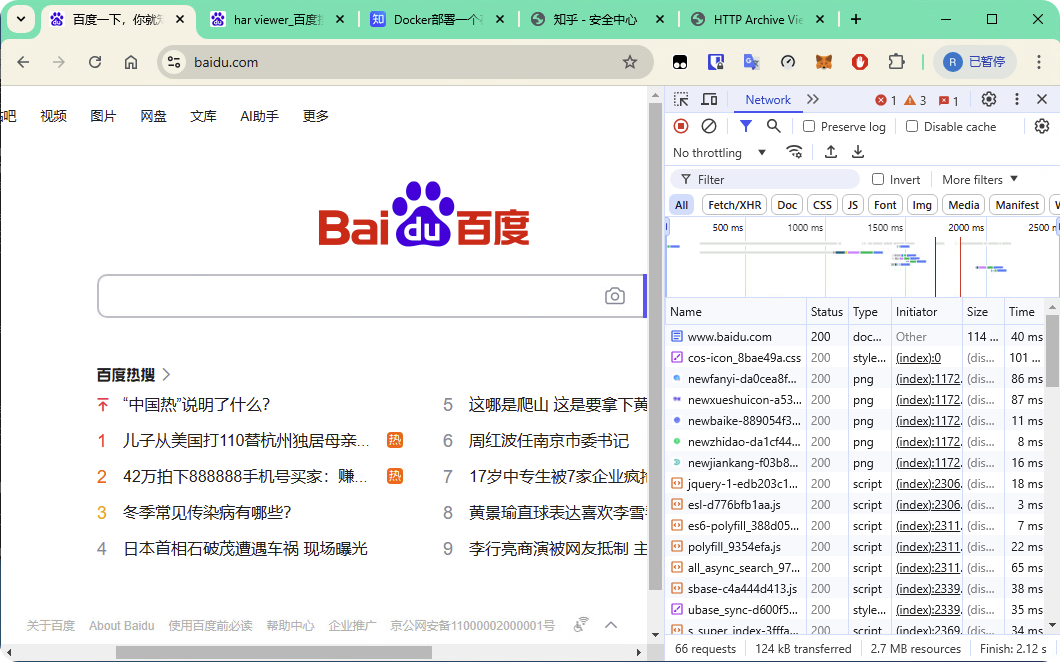Open the browser home page

coord(130,62)
